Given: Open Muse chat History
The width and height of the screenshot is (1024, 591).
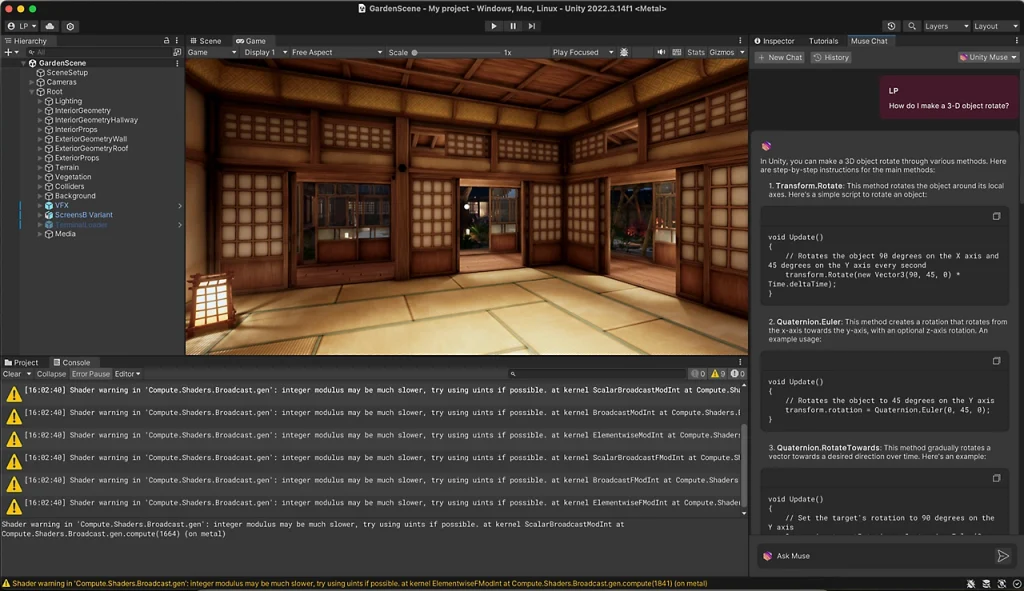Looking at the screenshot, I should point(831,57).
